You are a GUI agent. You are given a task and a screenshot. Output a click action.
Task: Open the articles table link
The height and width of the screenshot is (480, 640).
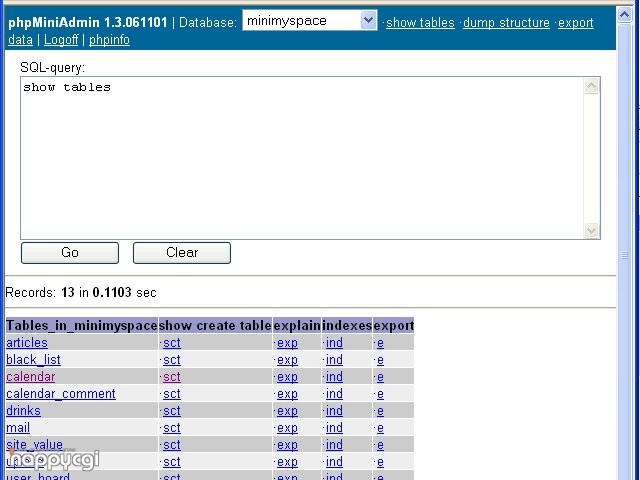tap(27, 343)
